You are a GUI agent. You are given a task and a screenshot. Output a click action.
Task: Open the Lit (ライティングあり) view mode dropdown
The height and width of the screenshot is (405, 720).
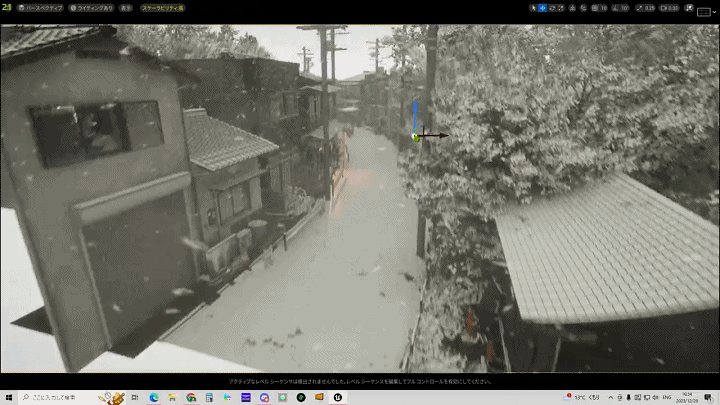[91, 8]
